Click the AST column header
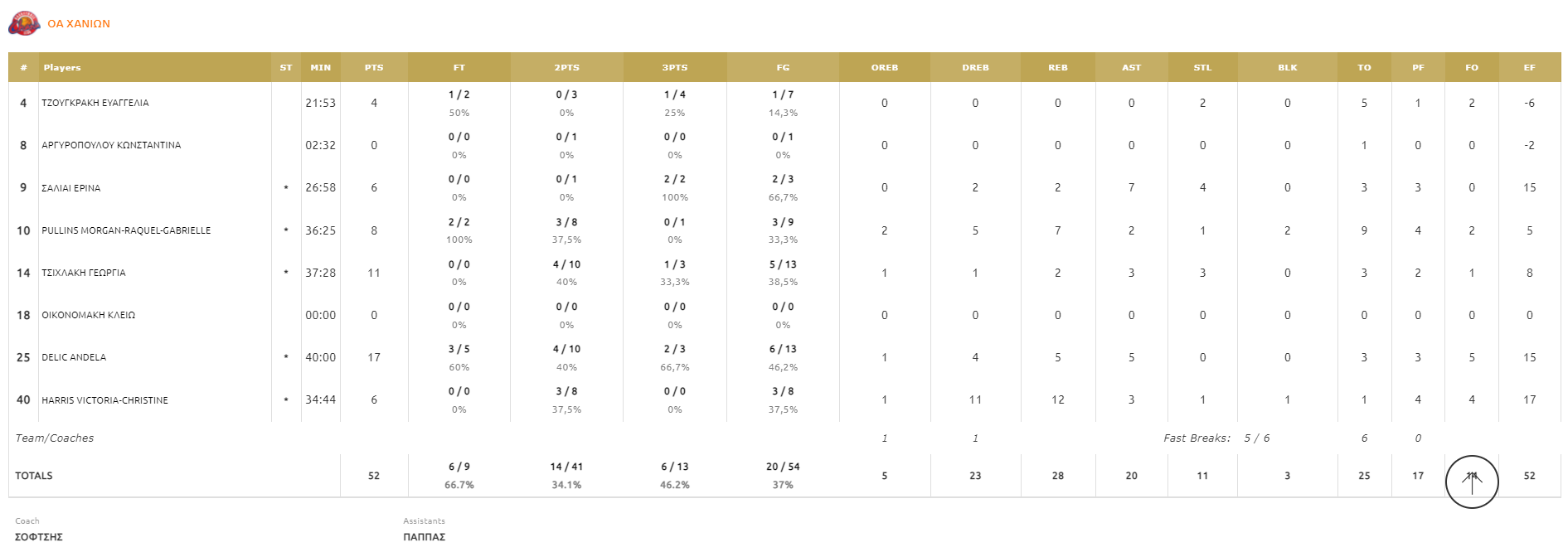 coord(1131,68)
